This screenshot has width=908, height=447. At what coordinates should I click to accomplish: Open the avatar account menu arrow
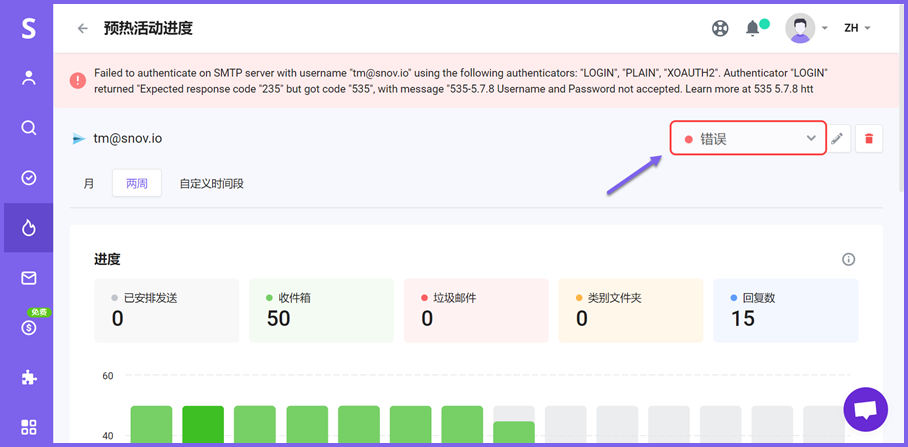[825, 28]
